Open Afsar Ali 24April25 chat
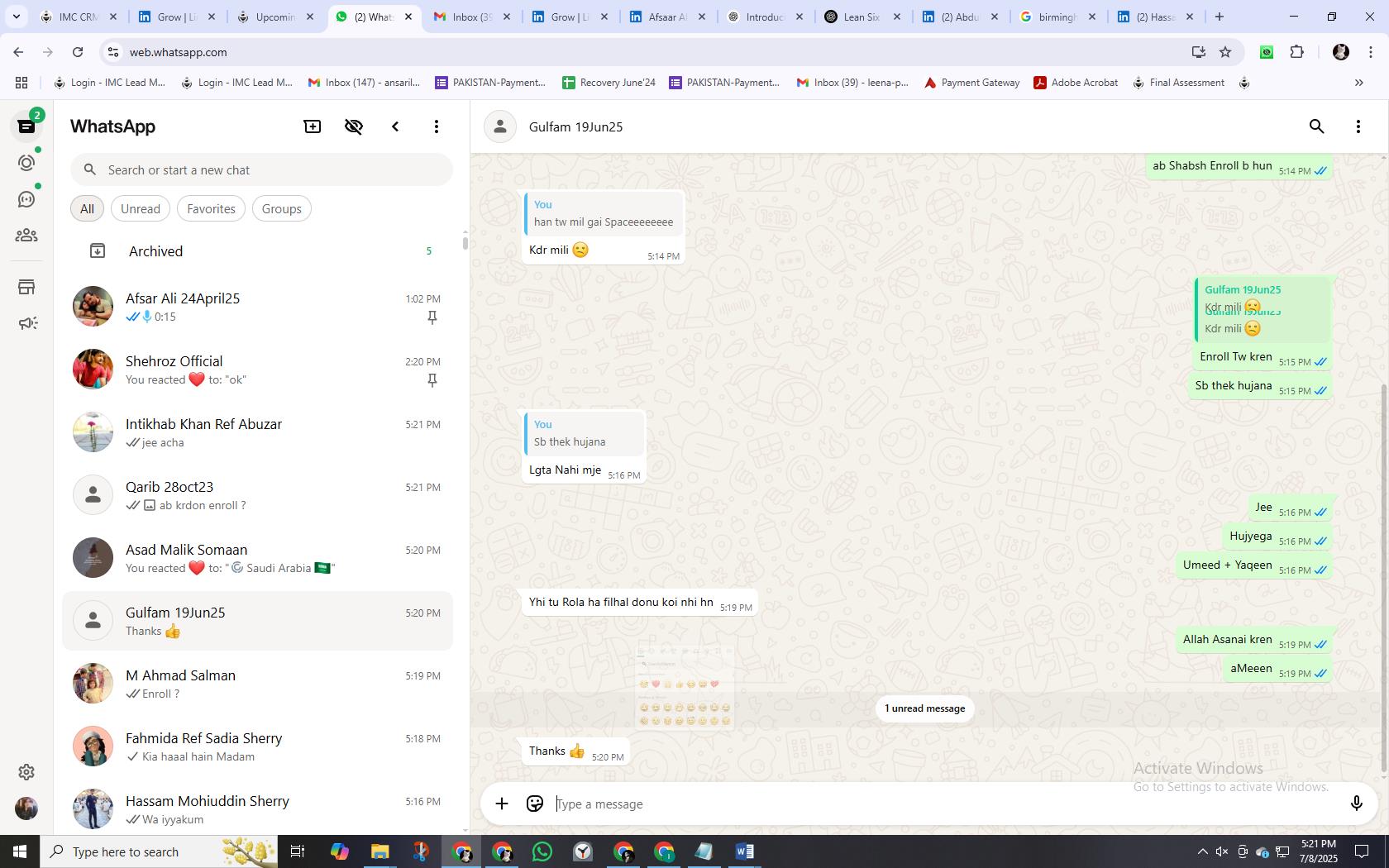This screenshot has height=868, width=1389. [258, 307]
